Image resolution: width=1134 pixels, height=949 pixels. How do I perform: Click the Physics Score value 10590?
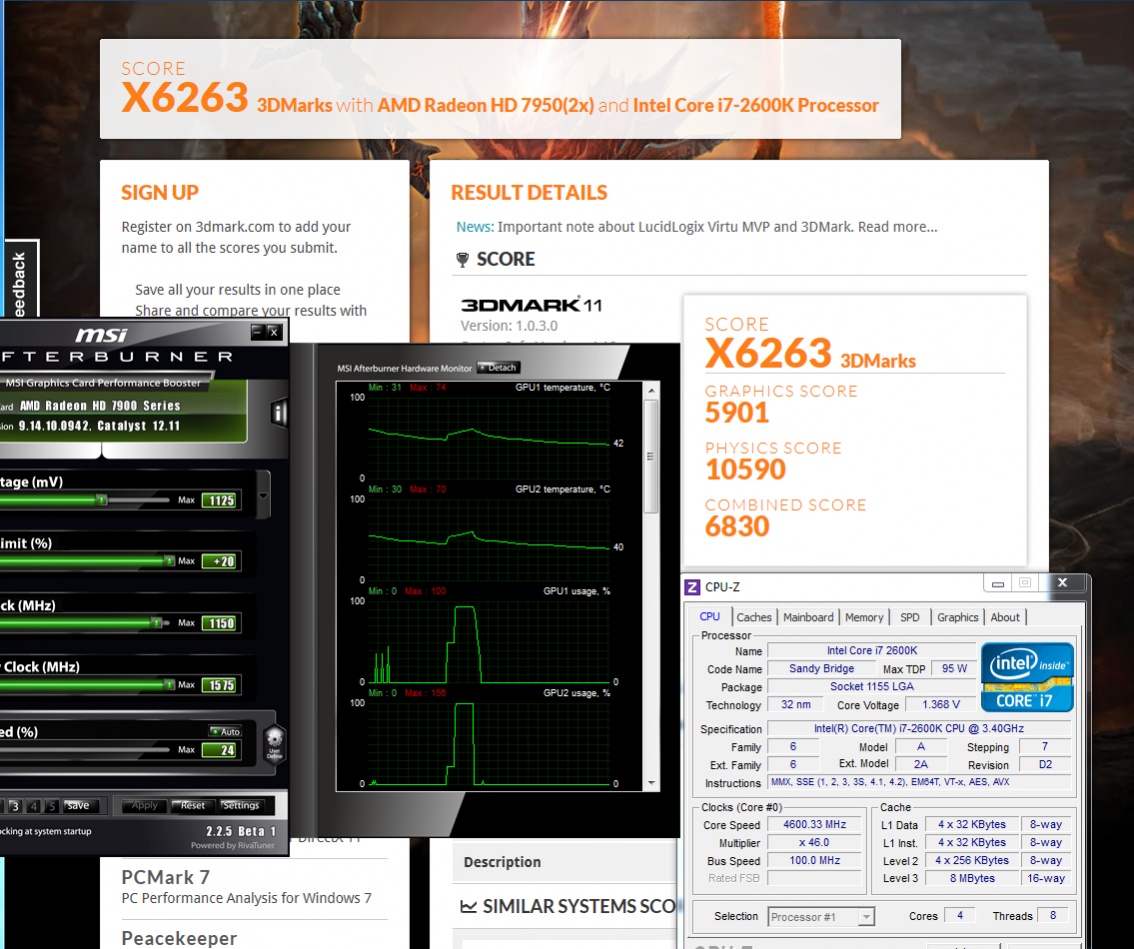[746, 469]
